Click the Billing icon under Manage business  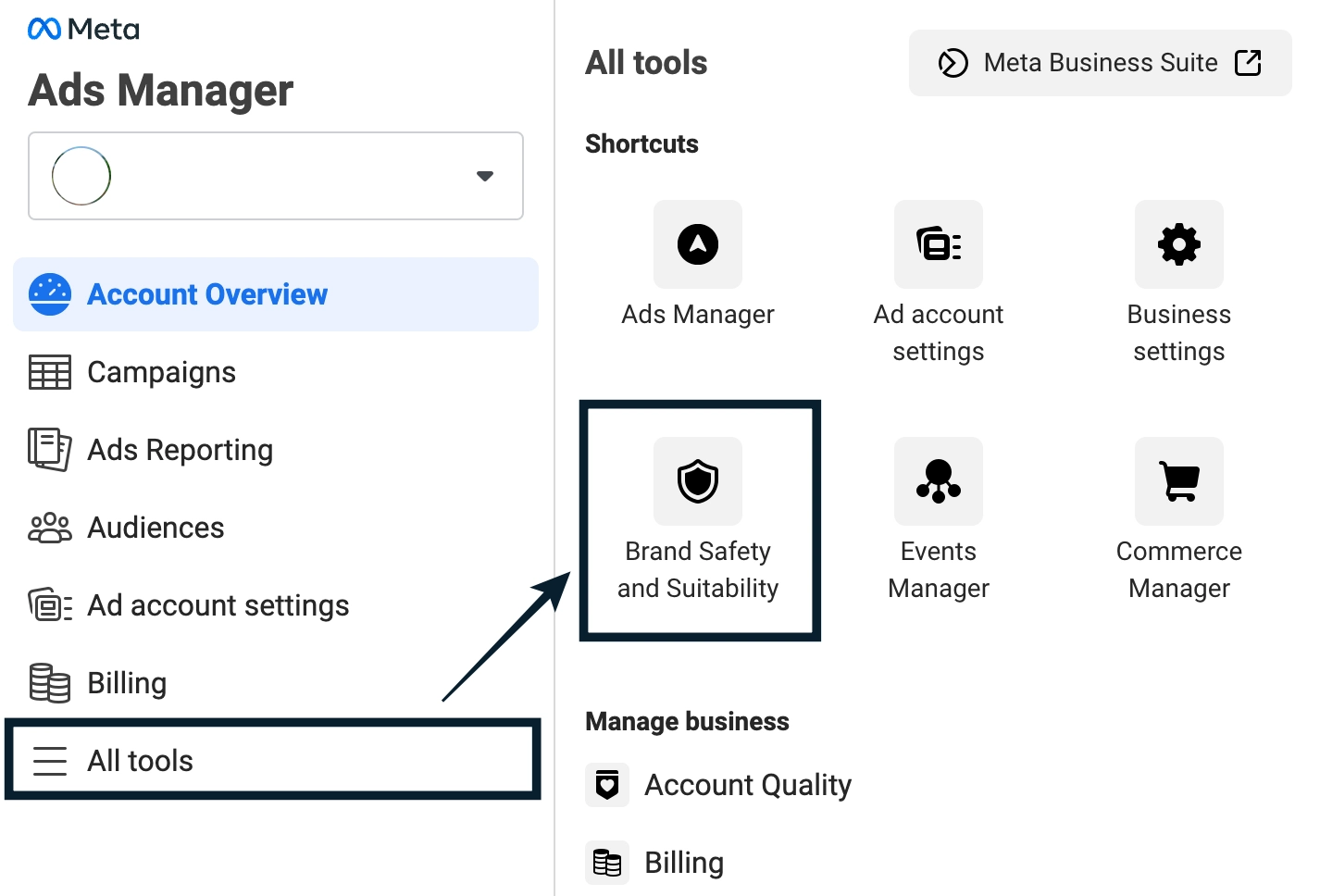click(x=607, y=863)
